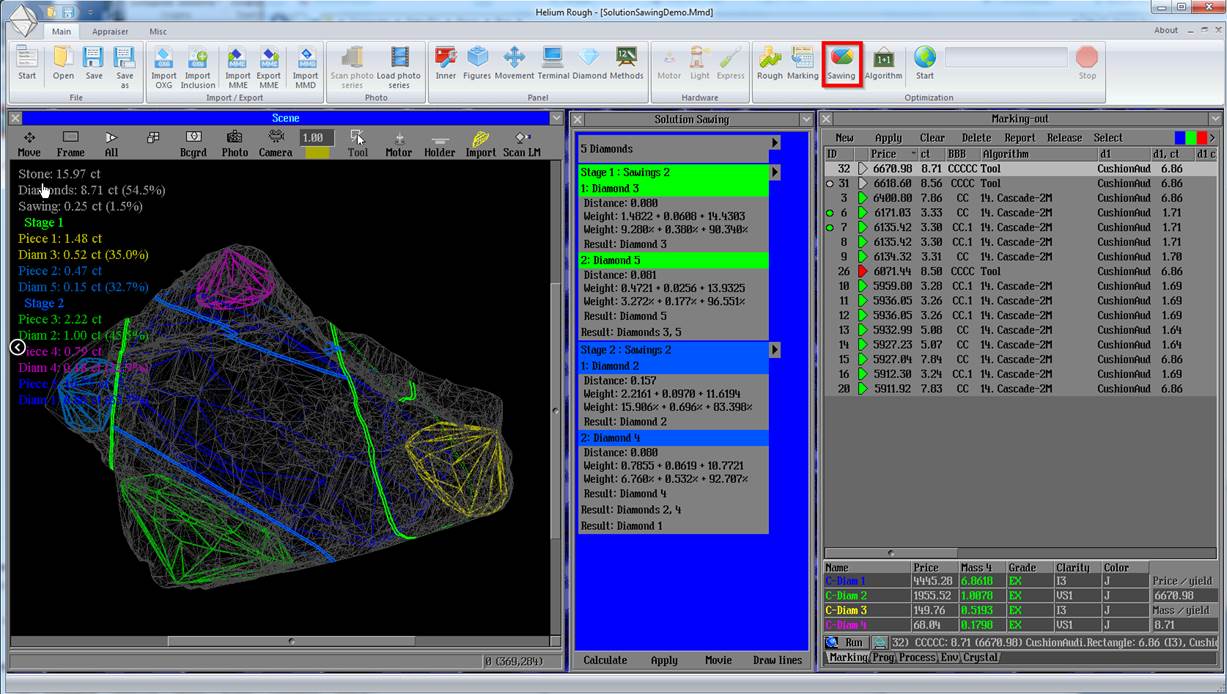1227x694 pixels.
Task: Toggle green marker on row ID 7
Action: coord(830,227)
